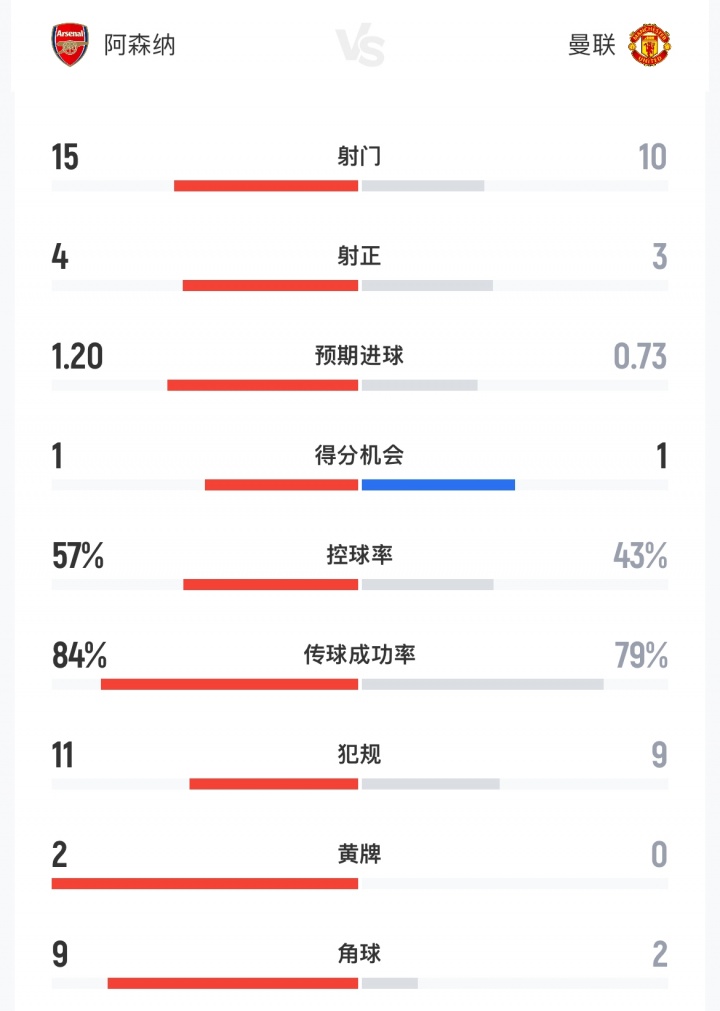Click the Arsenal club crest
This screenshot has height=1011, width=720.
click(x=70, y=45)
